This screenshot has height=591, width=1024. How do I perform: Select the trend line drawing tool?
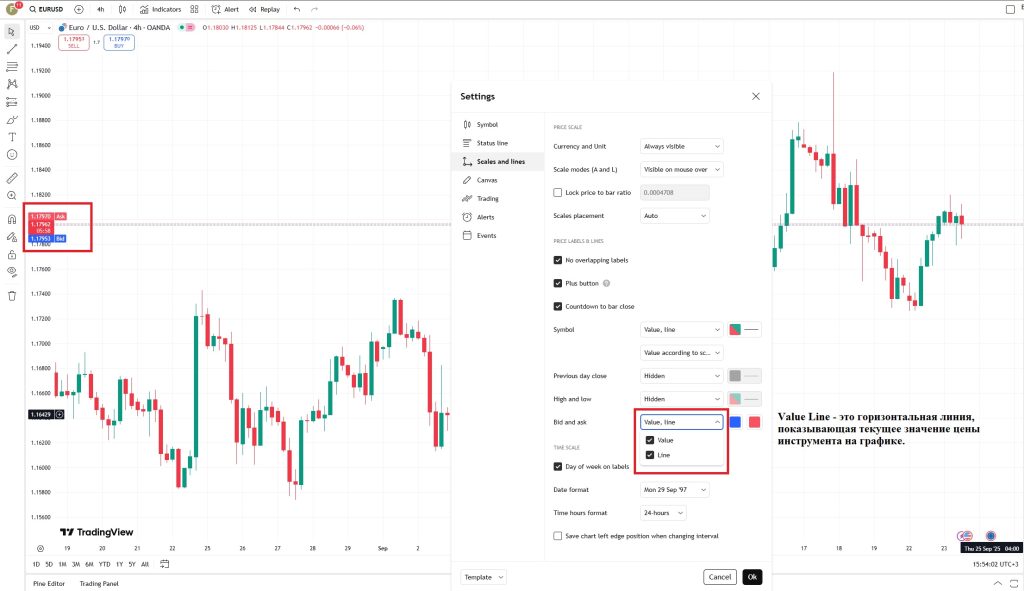coord(12,49)
